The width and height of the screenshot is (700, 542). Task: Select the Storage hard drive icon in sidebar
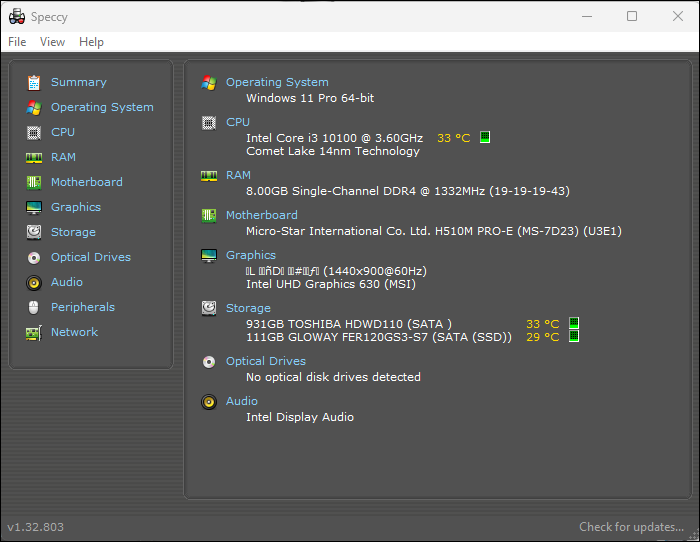click(x=34, y=232)
